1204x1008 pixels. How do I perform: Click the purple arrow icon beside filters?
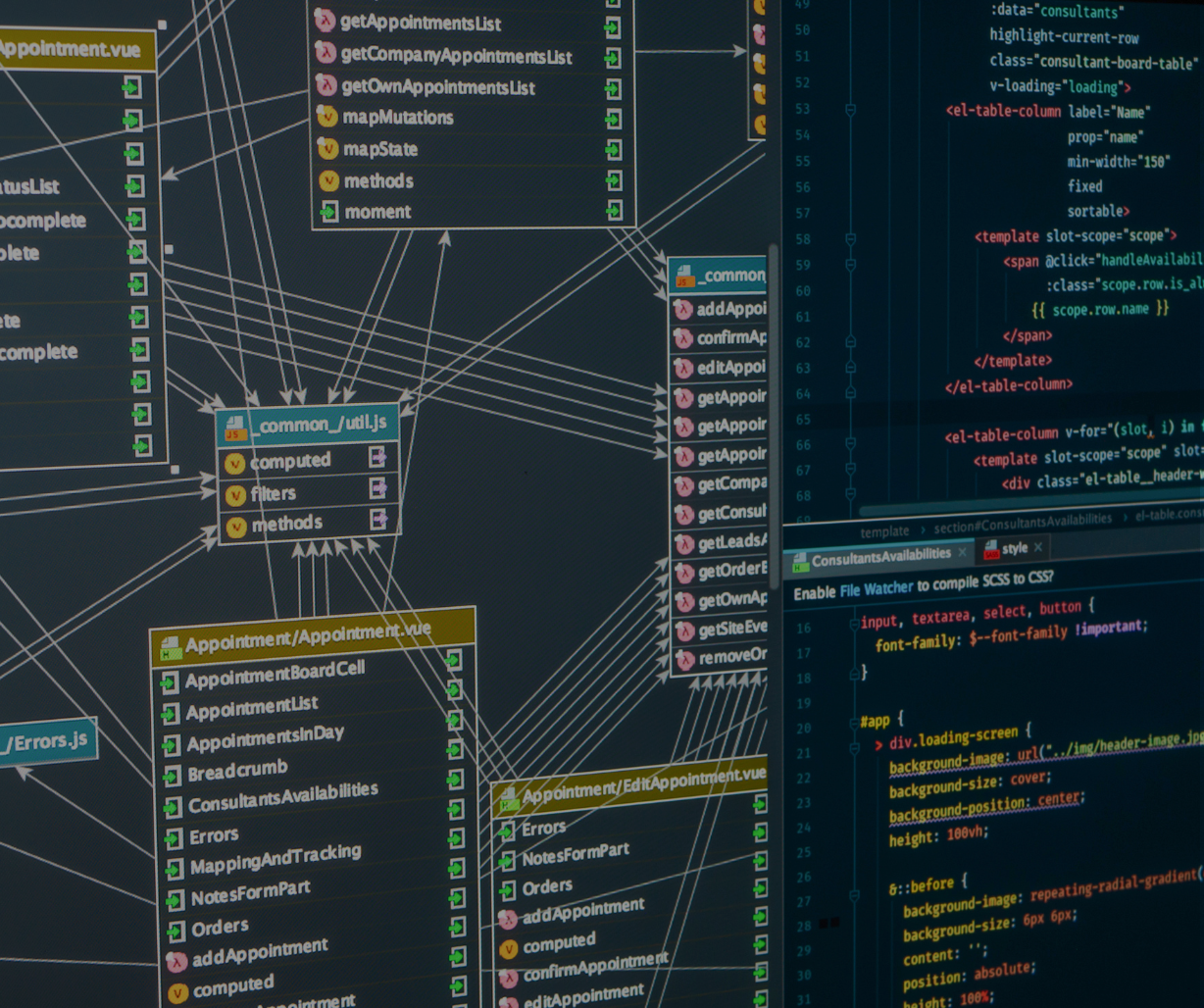tap(378, 487)
